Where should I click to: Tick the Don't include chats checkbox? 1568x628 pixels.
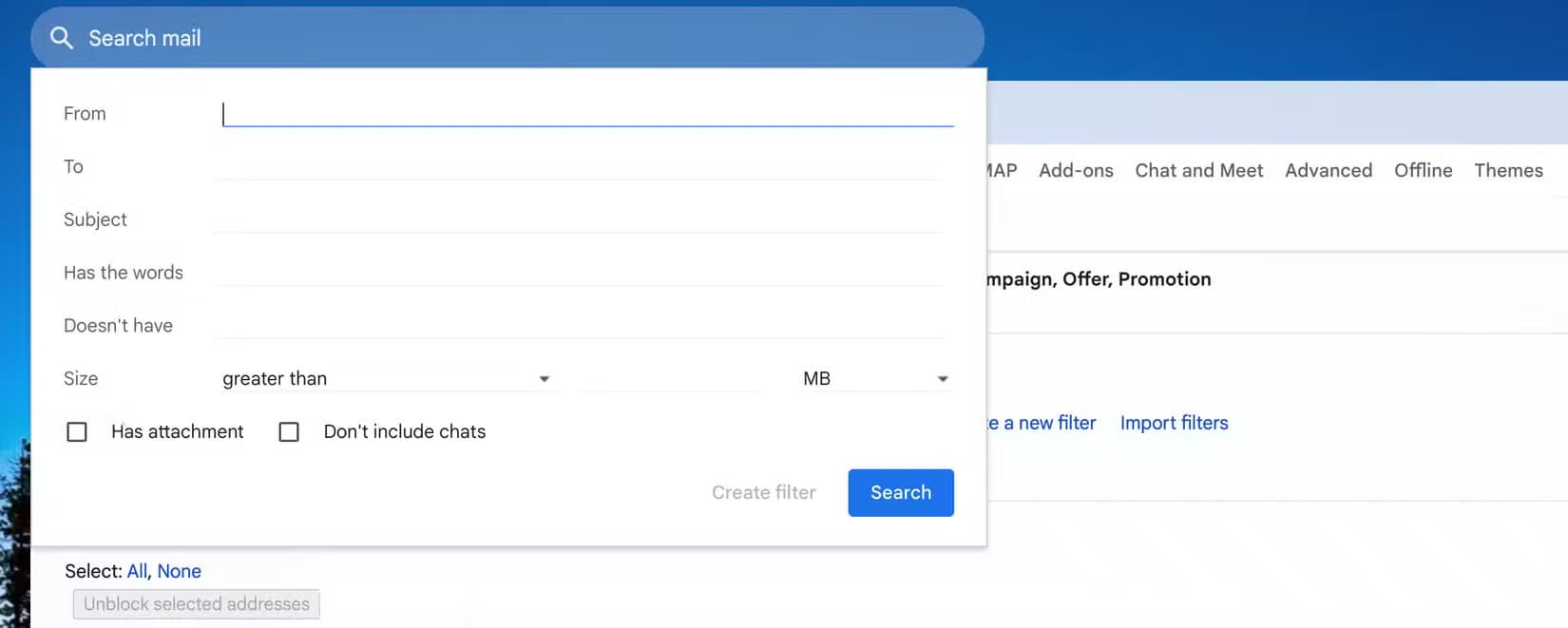(289, 432)
